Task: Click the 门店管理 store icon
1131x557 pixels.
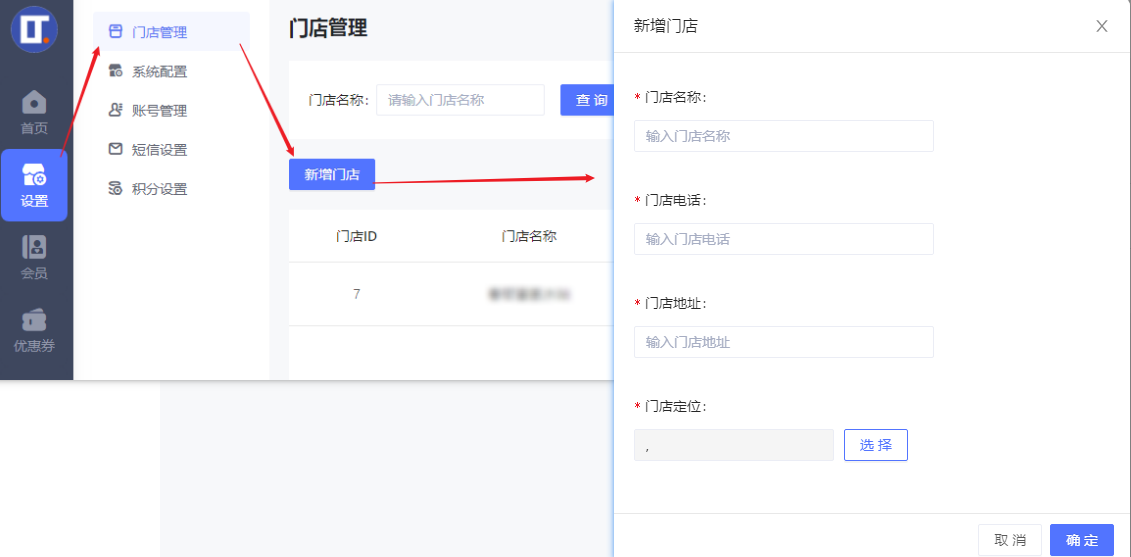Action: 115,31
